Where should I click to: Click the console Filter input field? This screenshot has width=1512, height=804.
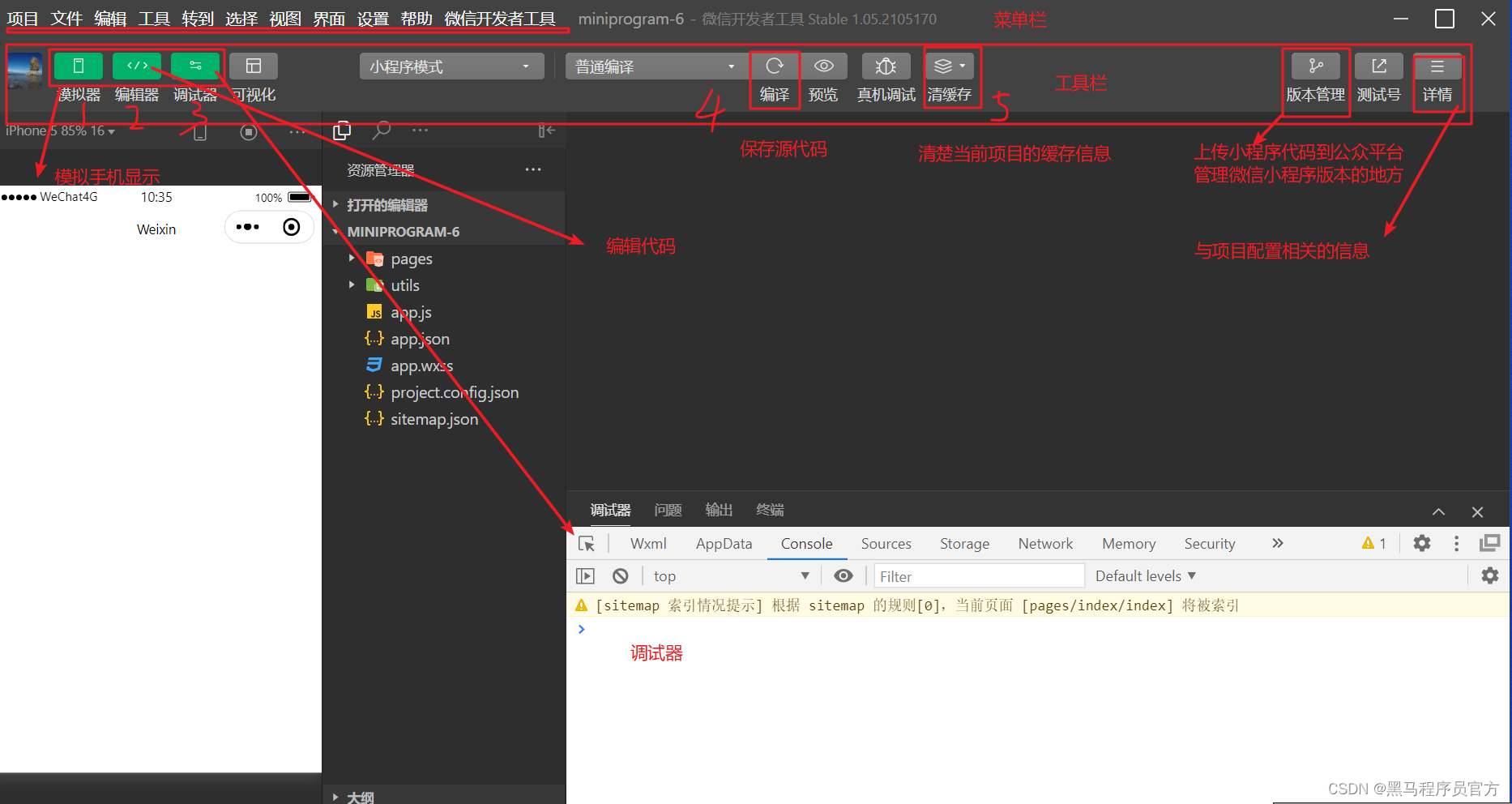pyautogui.click(x=979, y=576)
